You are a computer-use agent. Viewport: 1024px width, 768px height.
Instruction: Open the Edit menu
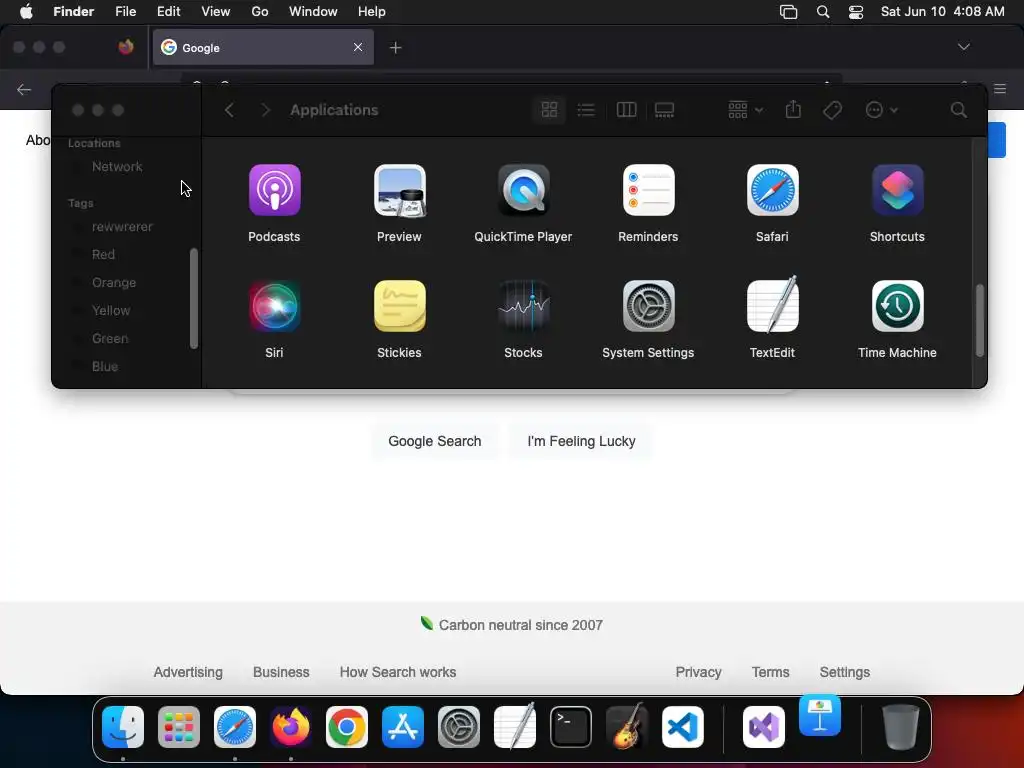[x=168, y=12]
